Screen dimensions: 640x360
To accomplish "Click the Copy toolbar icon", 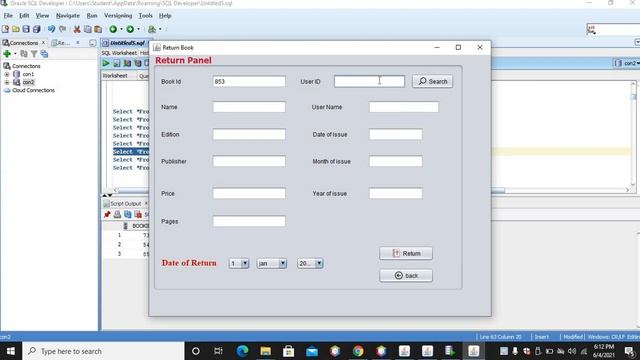I will pos(87,29).
